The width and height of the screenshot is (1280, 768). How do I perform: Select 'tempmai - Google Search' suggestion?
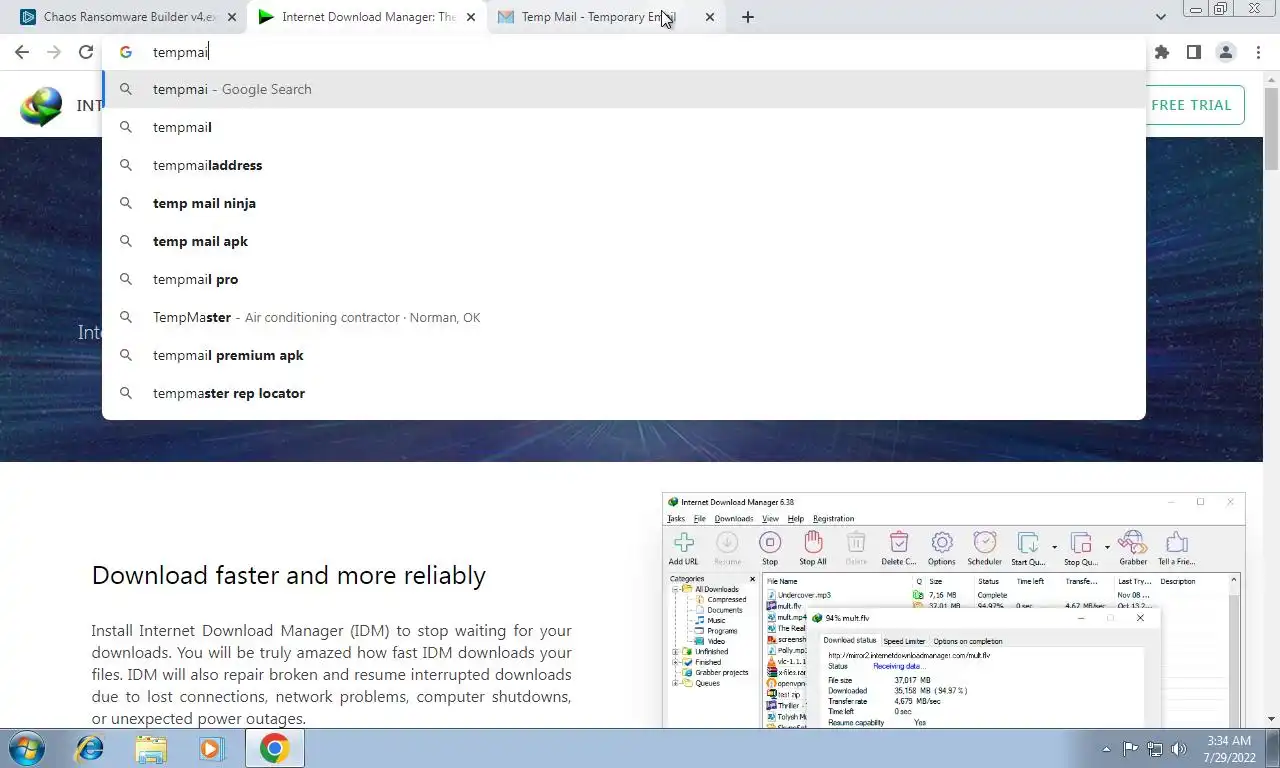pyautogui.click(x=624, y=89)
